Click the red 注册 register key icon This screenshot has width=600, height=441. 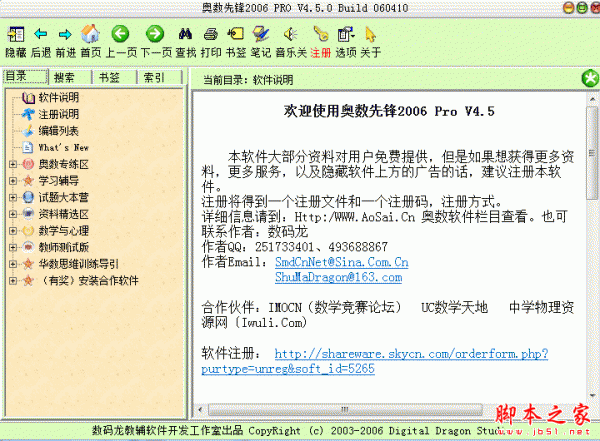[321, 34]
